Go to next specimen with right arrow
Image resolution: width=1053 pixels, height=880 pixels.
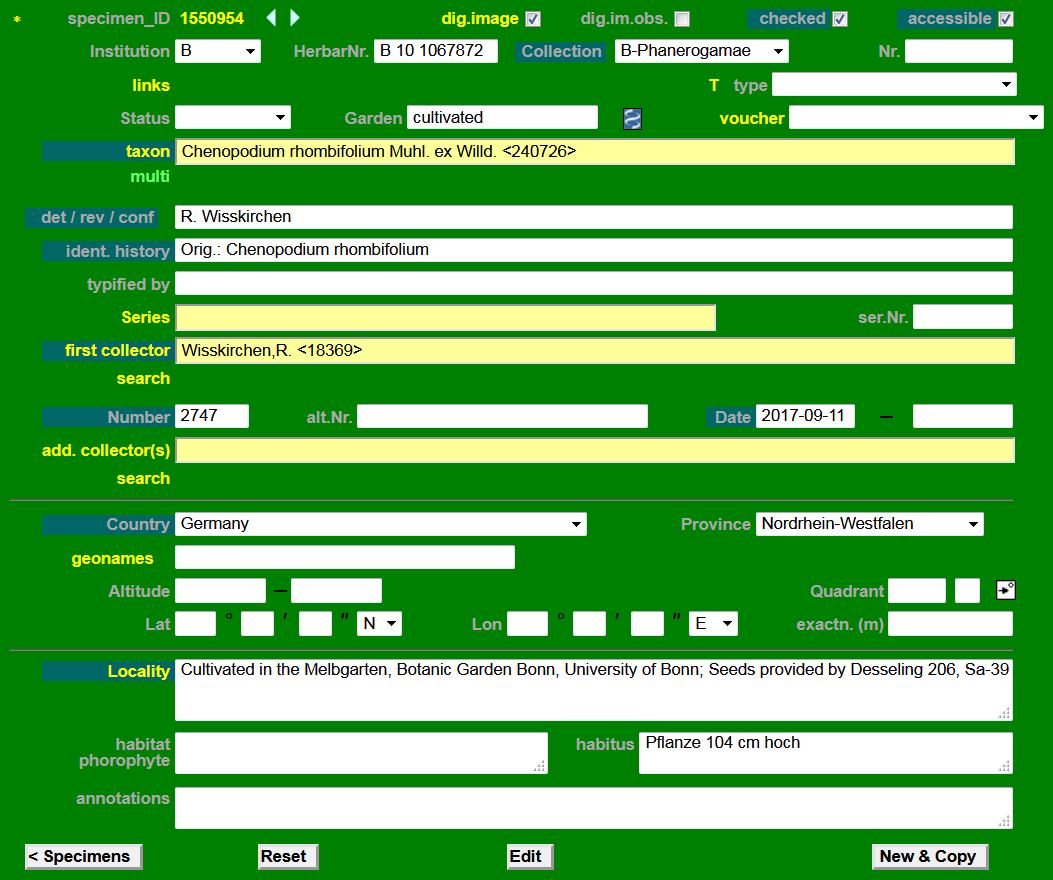[294, 18]
